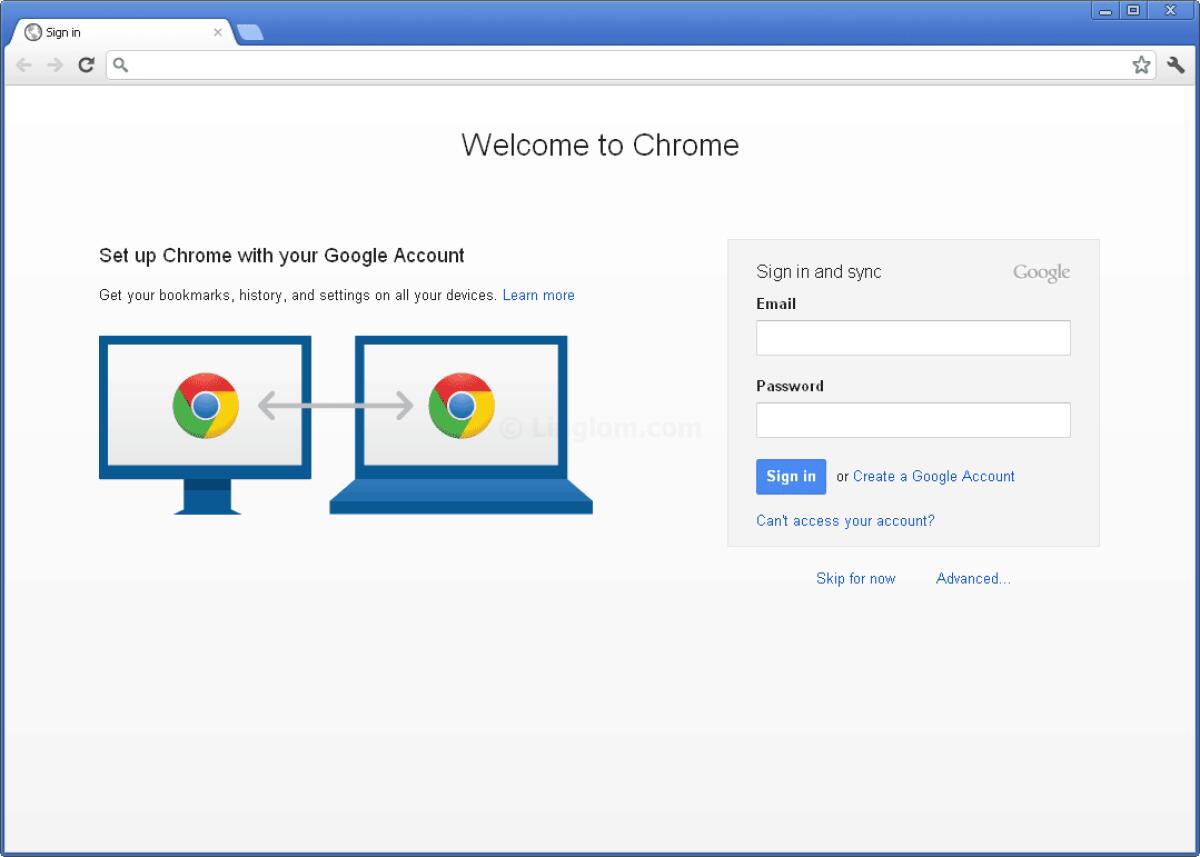The width and height of the screenshot is (1200, 857).
Task: Click the Chrome favicon on the tab
Action: (x=33, y=32)
